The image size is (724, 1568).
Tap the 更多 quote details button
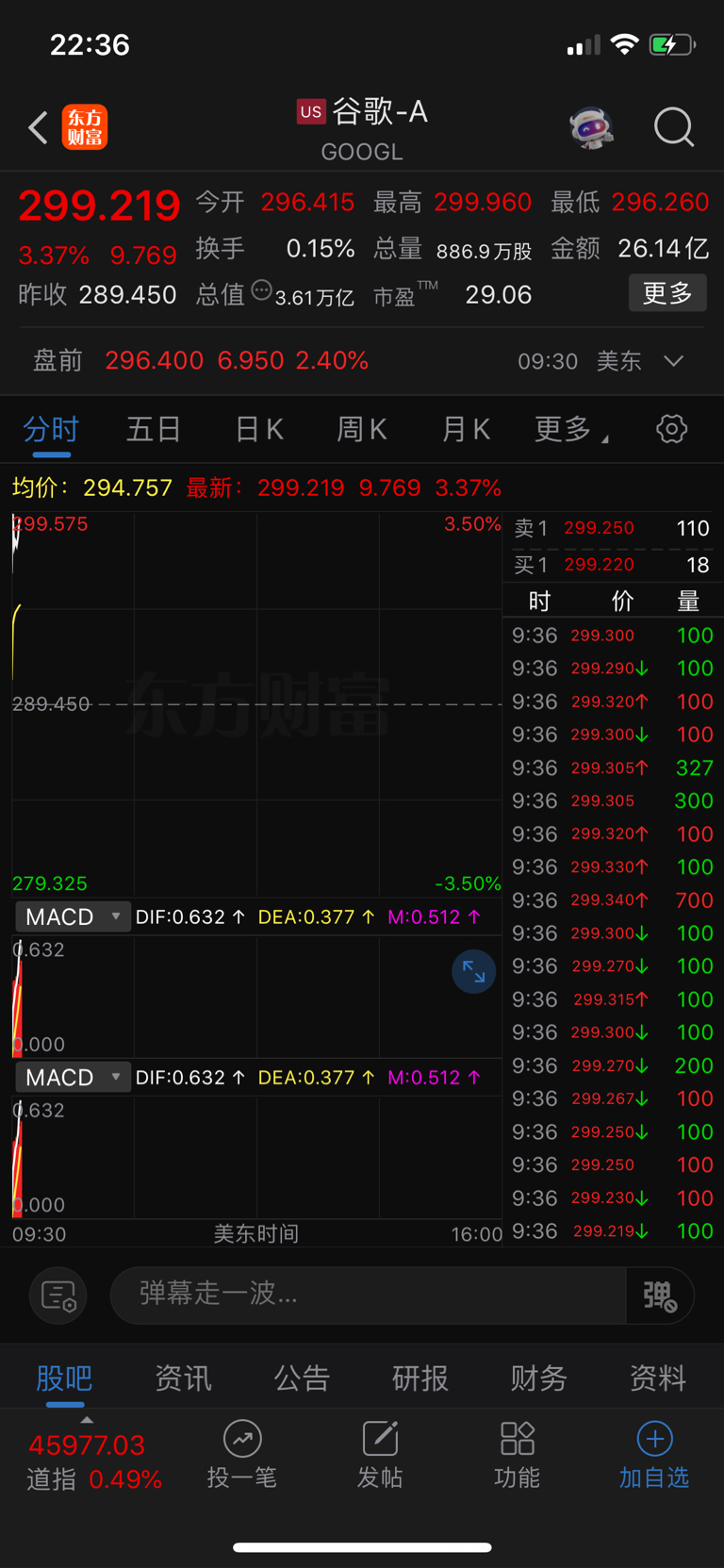(x=667, y=293)
